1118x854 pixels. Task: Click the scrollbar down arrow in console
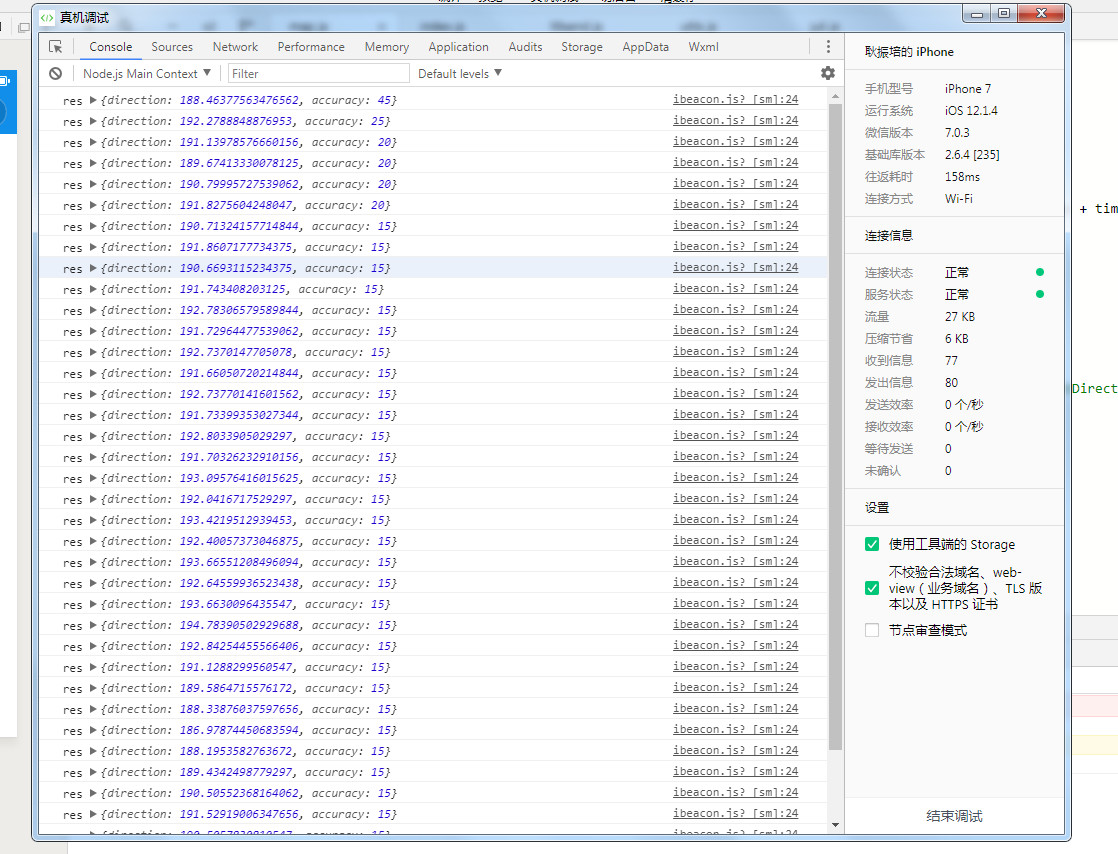pos(836,824)
